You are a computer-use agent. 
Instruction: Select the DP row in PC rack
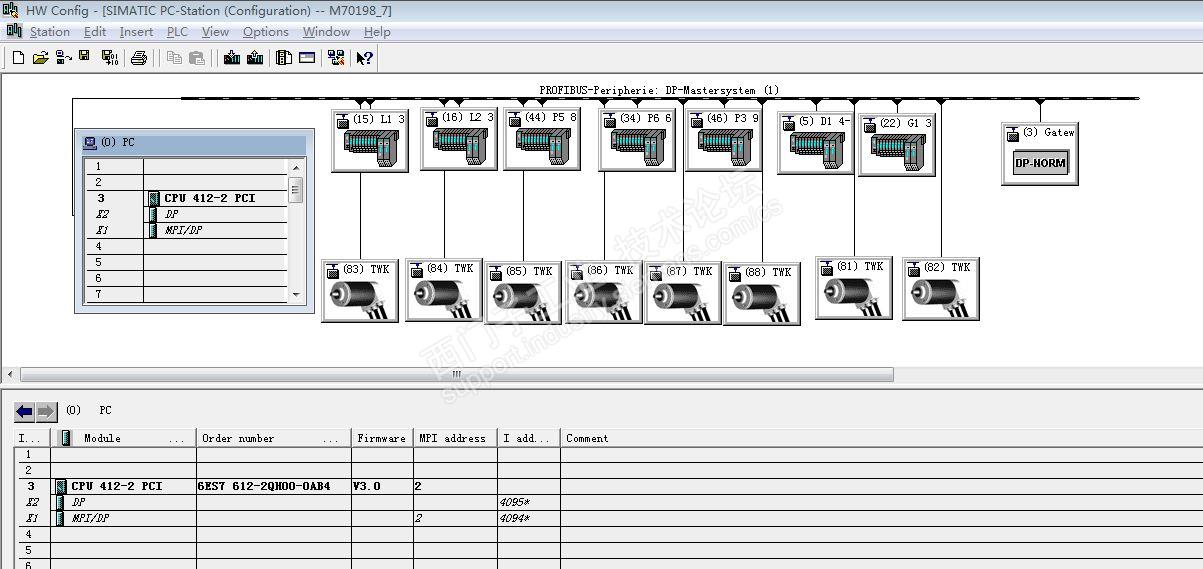click(x=171, y=214)
